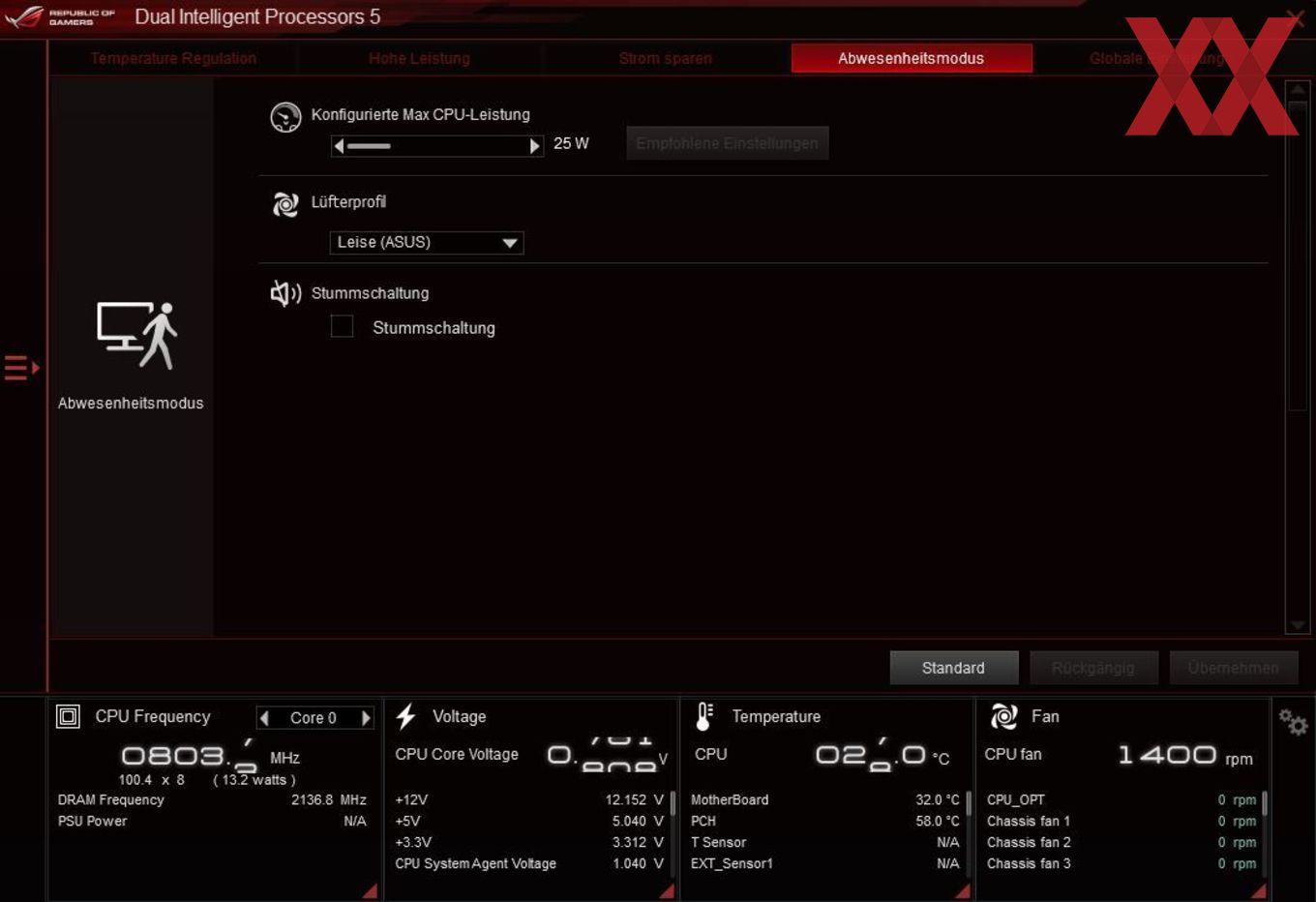Image resolution: width=1316 pixels, height=902 pixels.
Task: Click the Chassis fan 3 row
Action: pos(1122,864)
